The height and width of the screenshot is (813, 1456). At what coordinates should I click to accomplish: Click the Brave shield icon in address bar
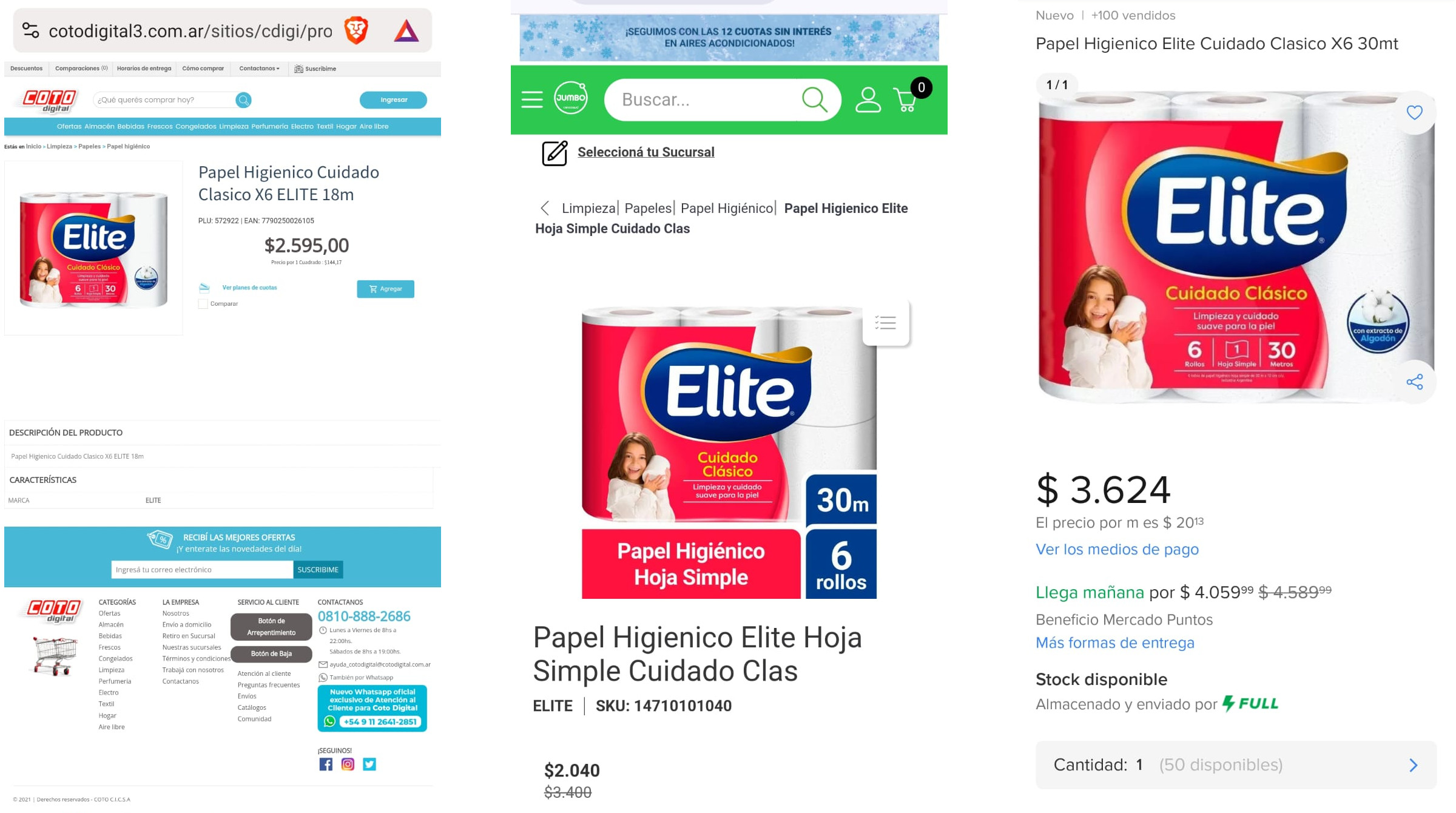356,30
